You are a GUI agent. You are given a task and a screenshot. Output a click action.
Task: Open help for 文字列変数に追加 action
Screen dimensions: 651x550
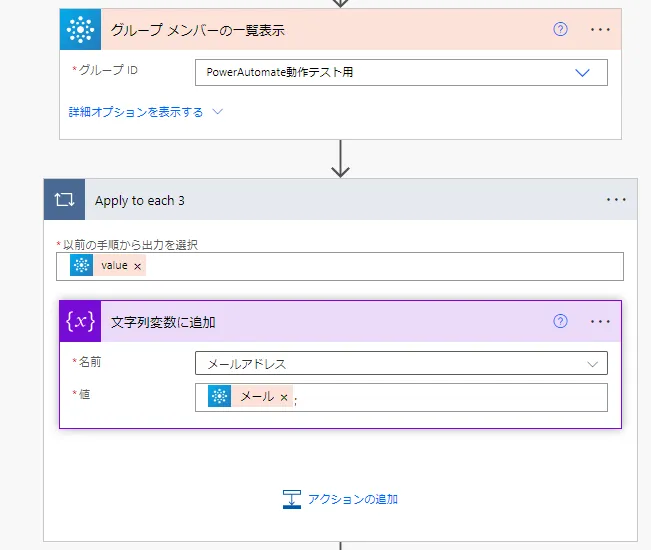[x=560, y=321]
